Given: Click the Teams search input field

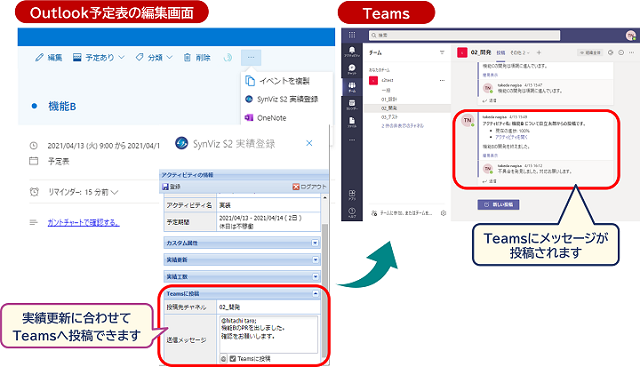Looking at the screenshot, I should [464, 36].
